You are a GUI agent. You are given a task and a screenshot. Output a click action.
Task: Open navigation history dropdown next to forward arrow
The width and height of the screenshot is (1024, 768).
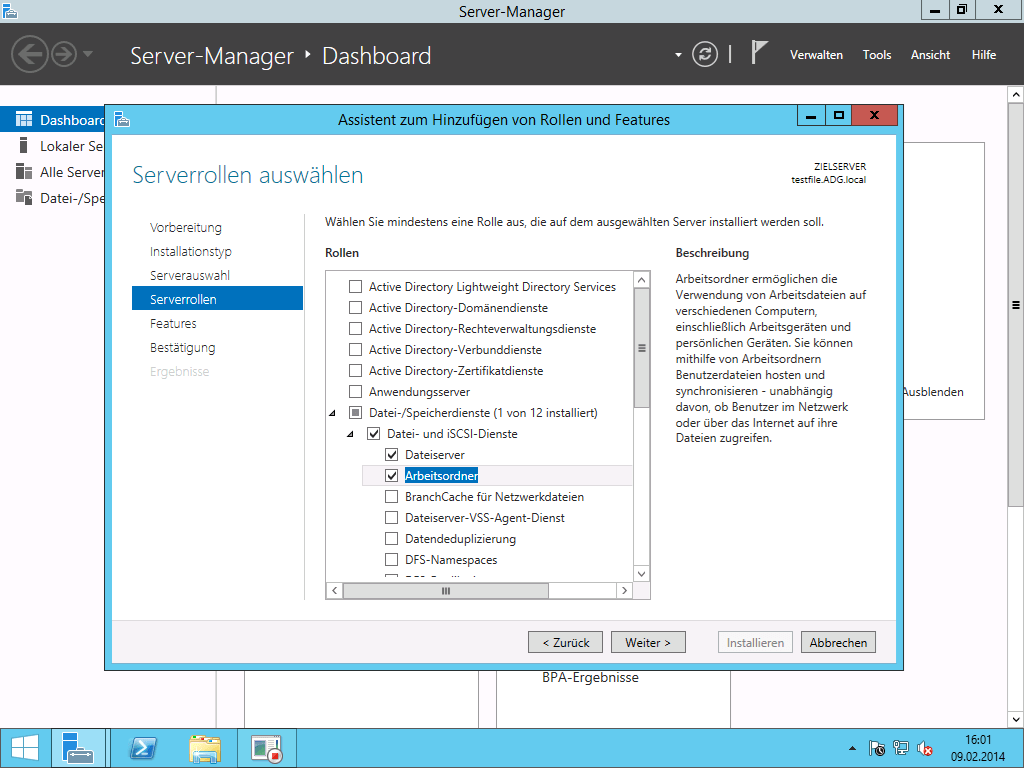pyautogui.click(x=88, y=54)
